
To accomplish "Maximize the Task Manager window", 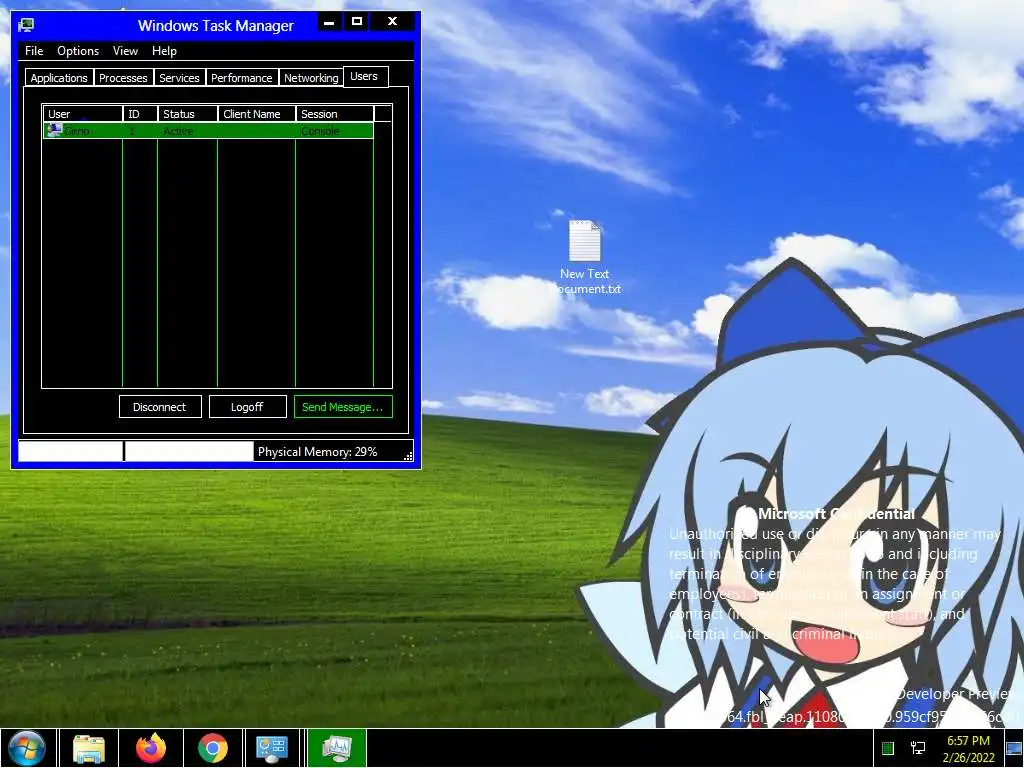I will click(357, 22).
